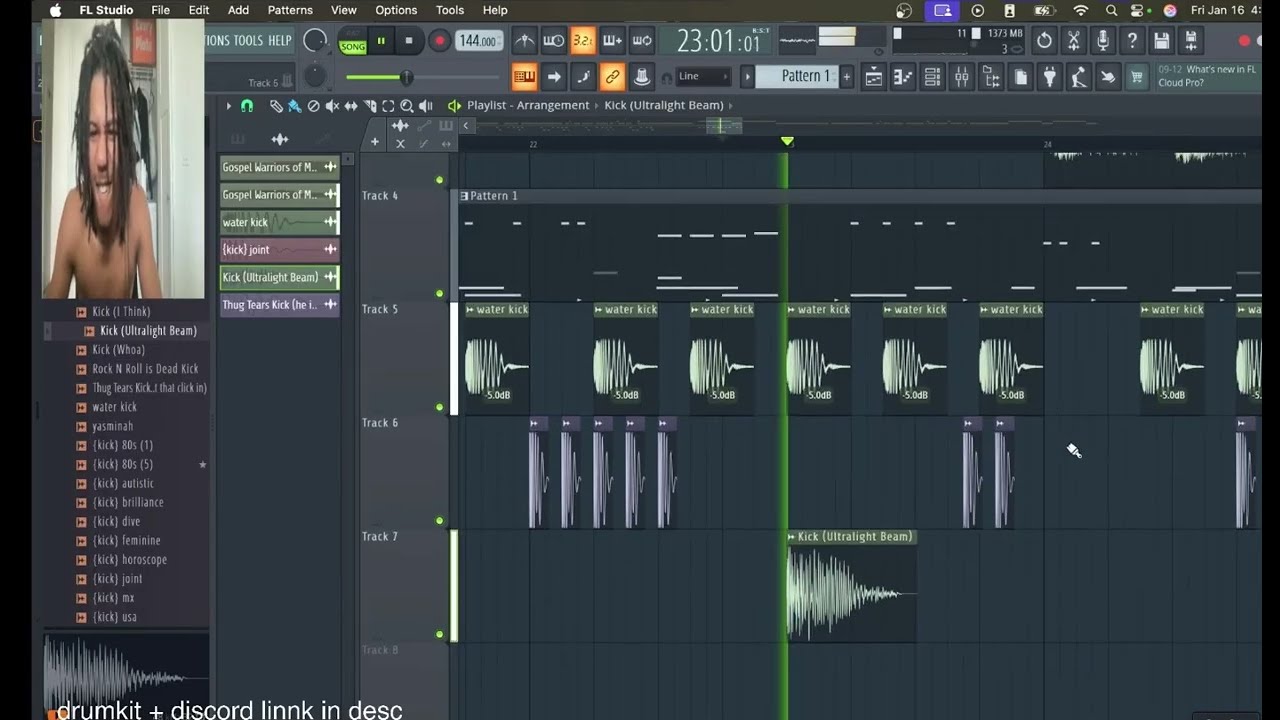Screen dimensions: 1280x720
Task: Click the red Record button
Action: (x=439, y=41)
